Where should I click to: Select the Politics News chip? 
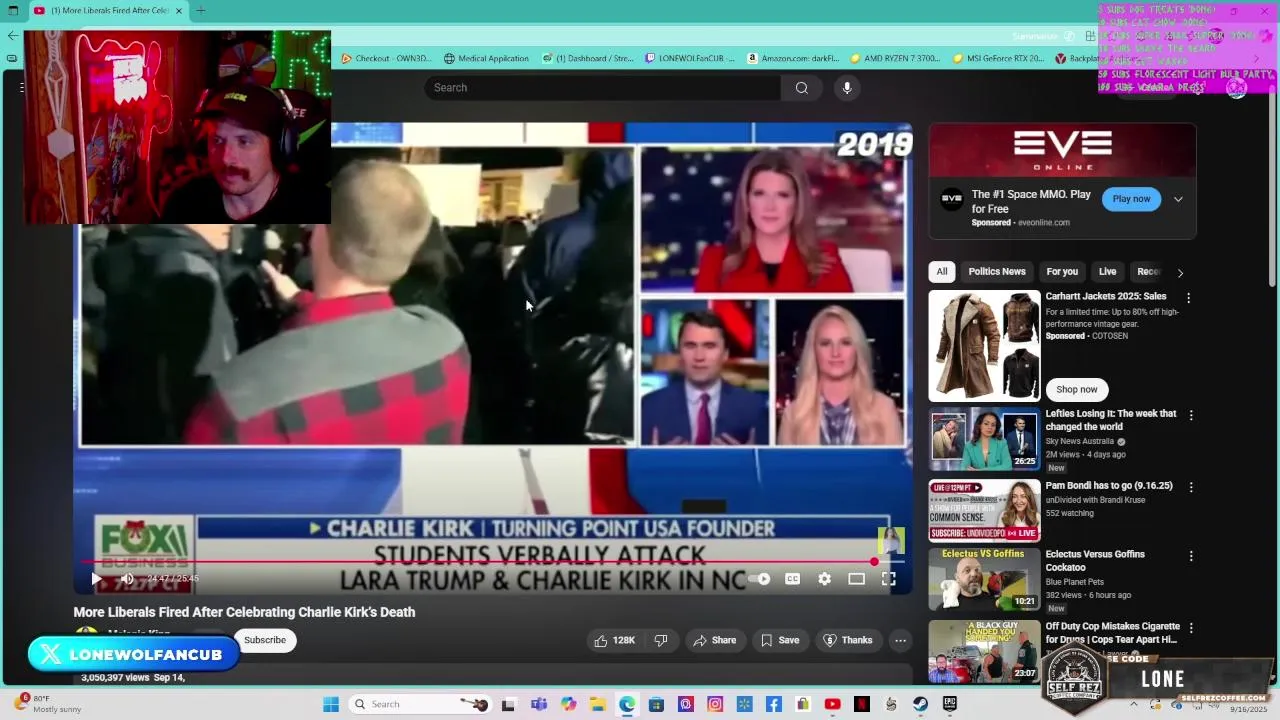point(997,272)
